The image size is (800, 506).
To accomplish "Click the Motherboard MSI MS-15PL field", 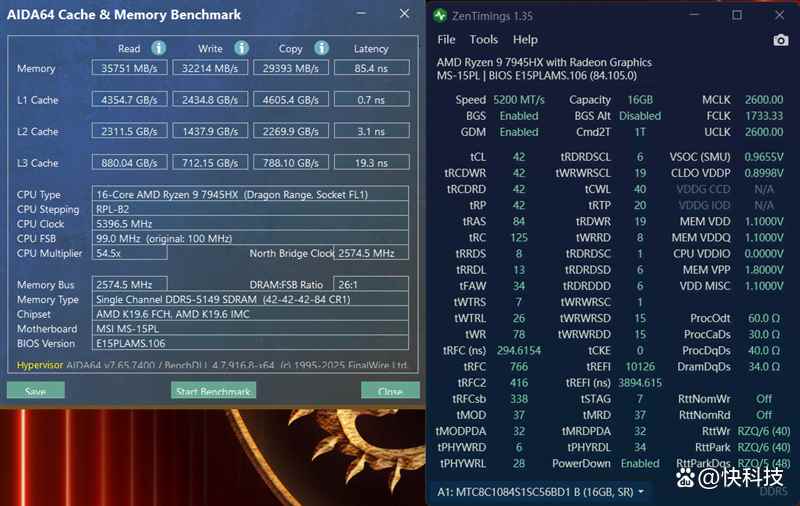I will point(250,329).
